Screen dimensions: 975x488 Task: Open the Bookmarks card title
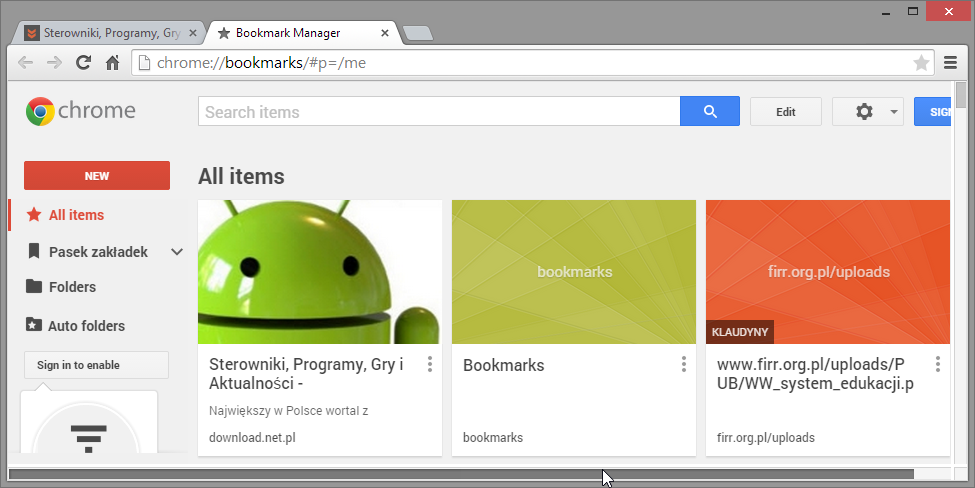504,366
